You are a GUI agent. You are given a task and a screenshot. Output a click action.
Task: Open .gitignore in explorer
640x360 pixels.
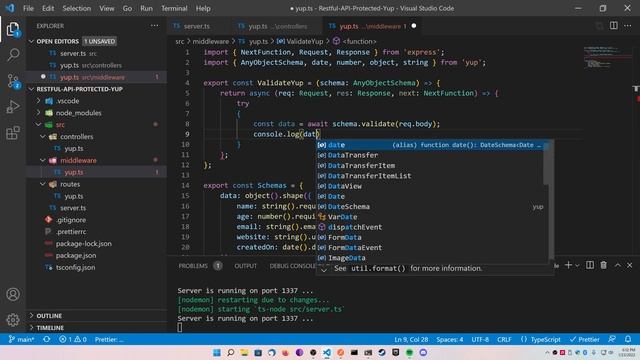71,220
